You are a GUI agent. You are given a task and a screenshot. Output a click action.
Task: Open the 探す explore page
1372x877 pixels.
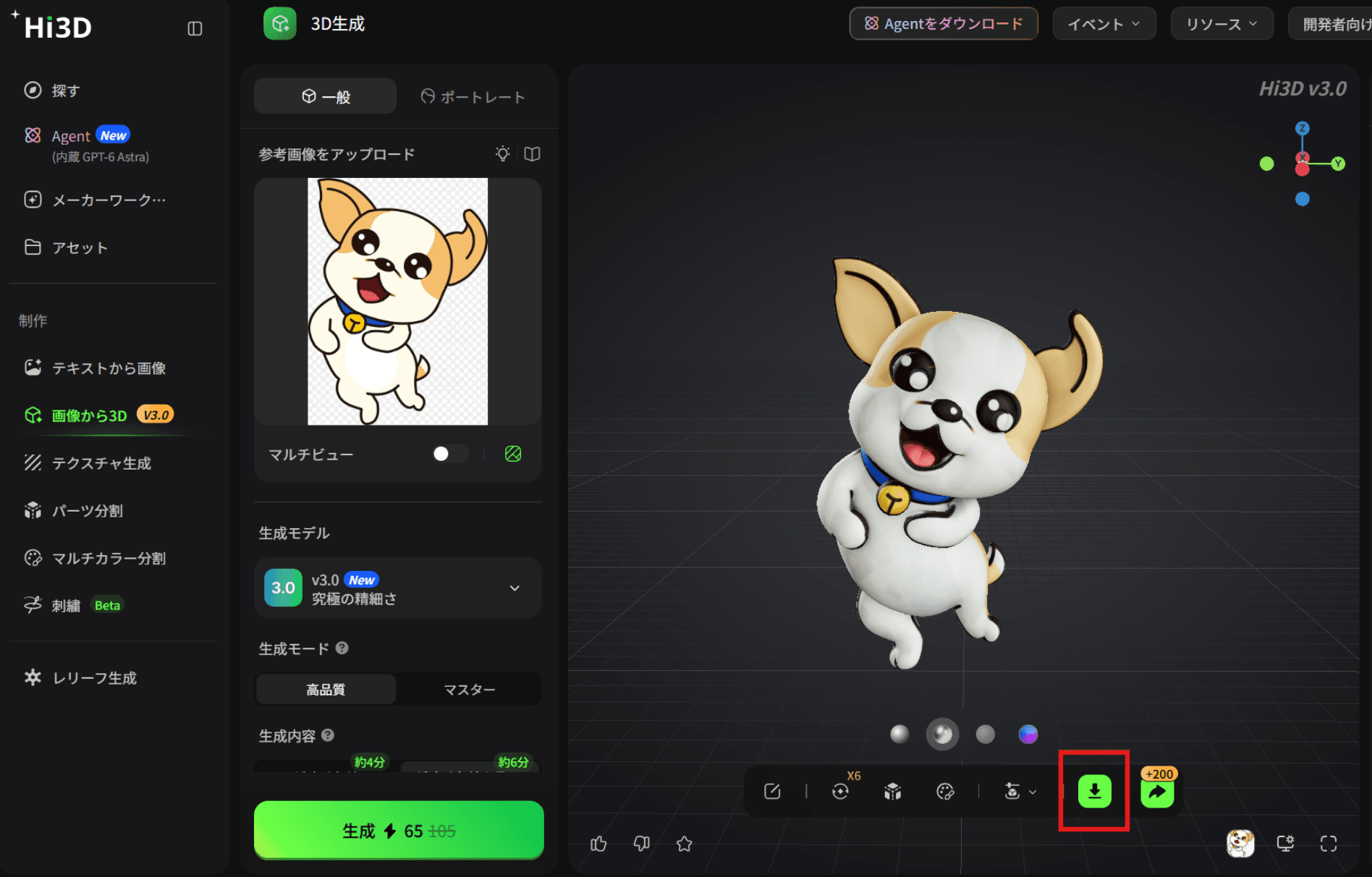52,90
